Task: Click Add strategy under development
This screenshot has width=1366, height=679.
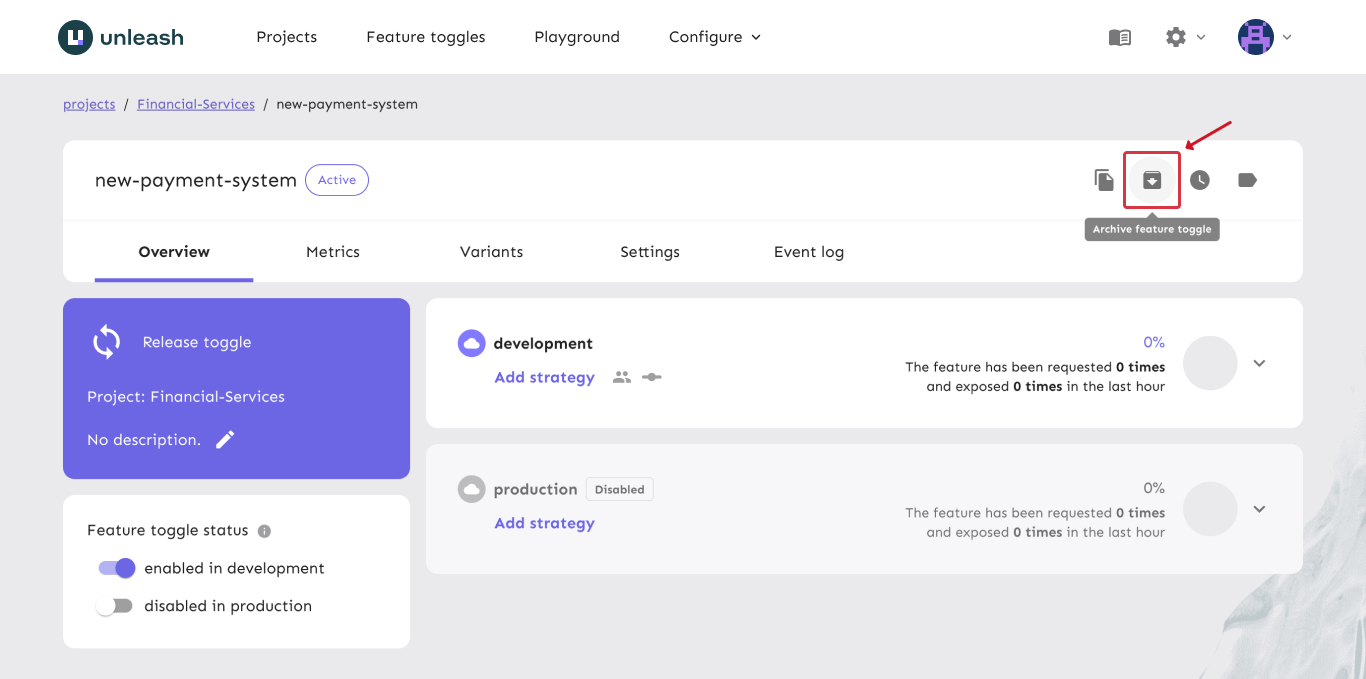Action: [544, 377]
